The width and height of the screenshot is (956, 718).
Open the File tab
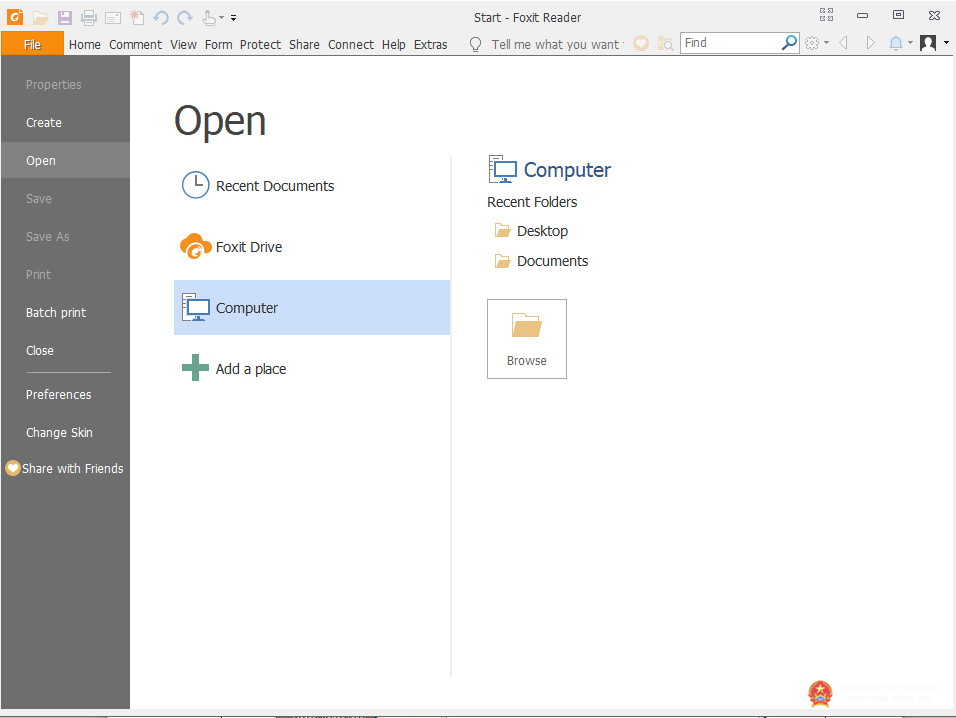tap(32, 44)
